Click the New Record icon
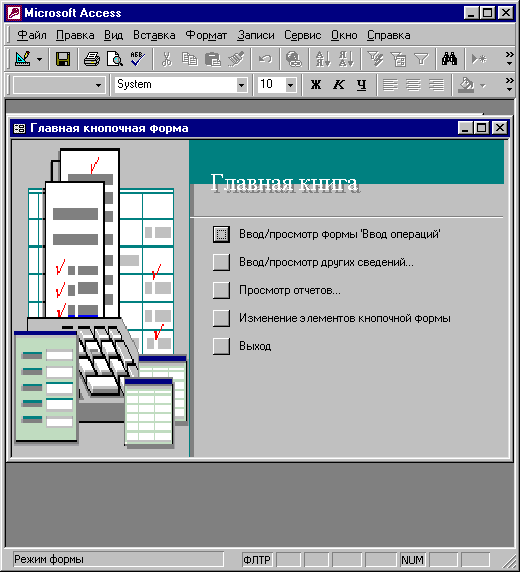This screenshot has width=520, height=572. point(479,59)
